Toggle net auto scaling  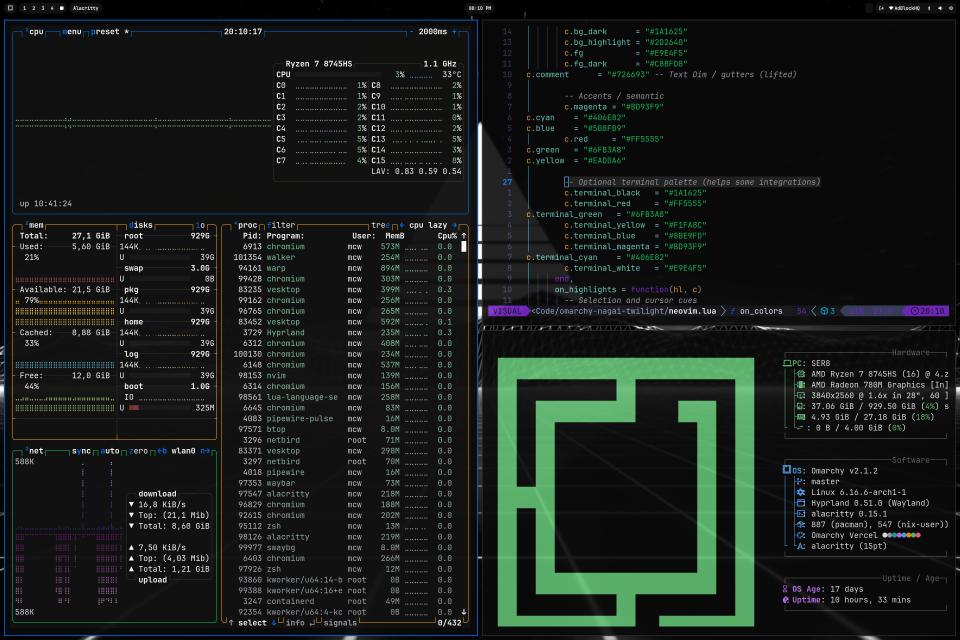110,451
